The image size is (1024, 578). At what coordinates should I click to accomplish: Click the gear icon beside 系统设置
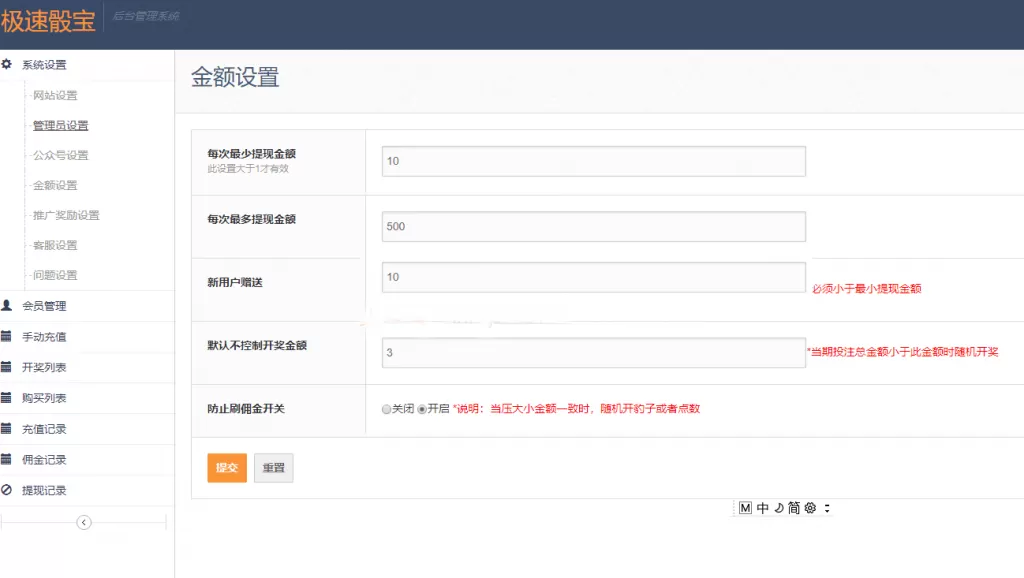point(7,64)
